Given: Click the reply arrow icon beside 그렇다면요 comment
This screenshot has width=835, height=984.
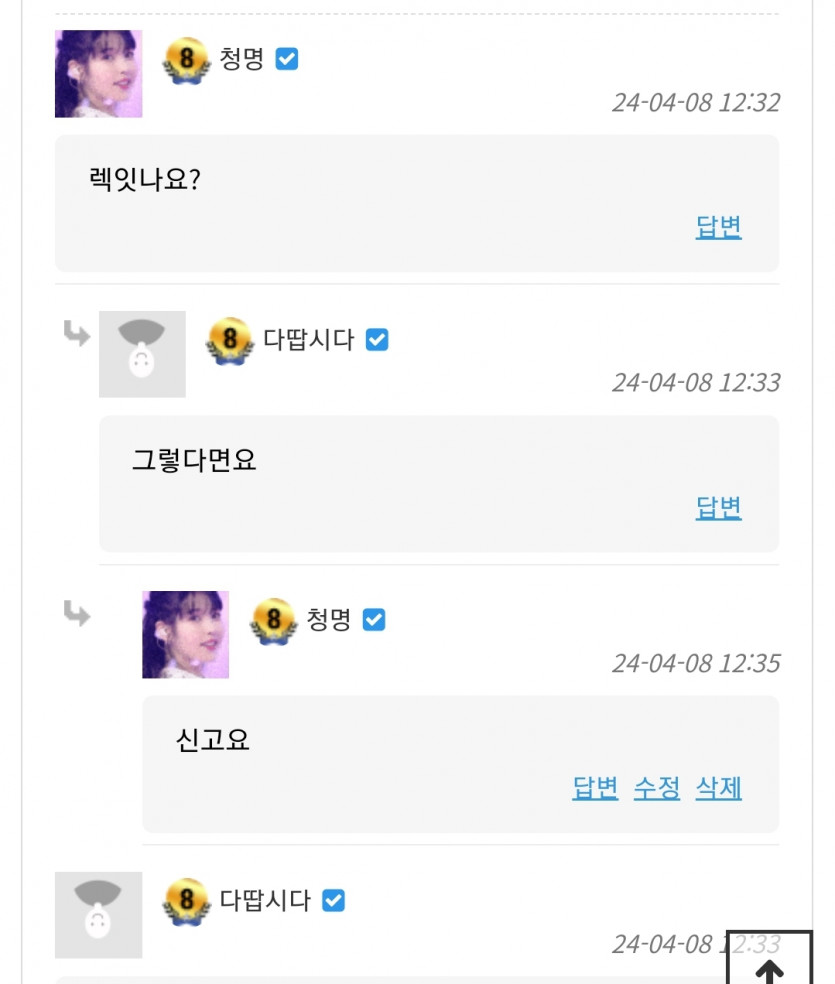Looking at the screenshot, I should 77,334.
